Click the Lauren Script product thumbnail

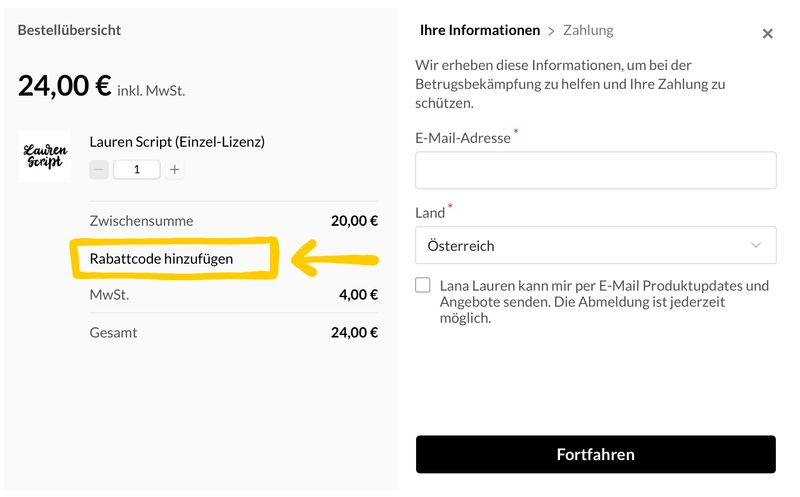pos(44,156)
